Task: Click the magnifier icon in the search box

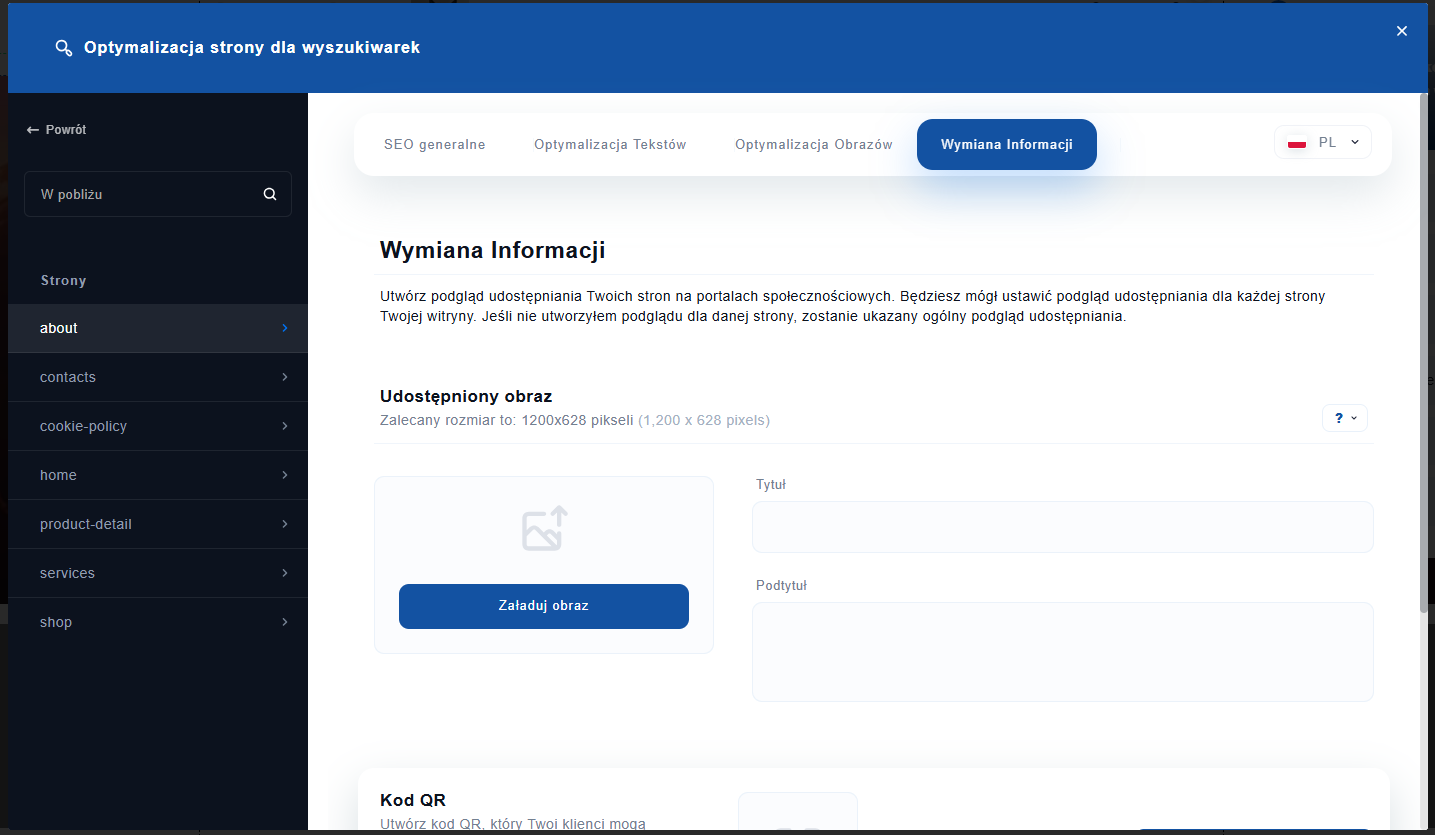Action: click(x=269, y=194)
